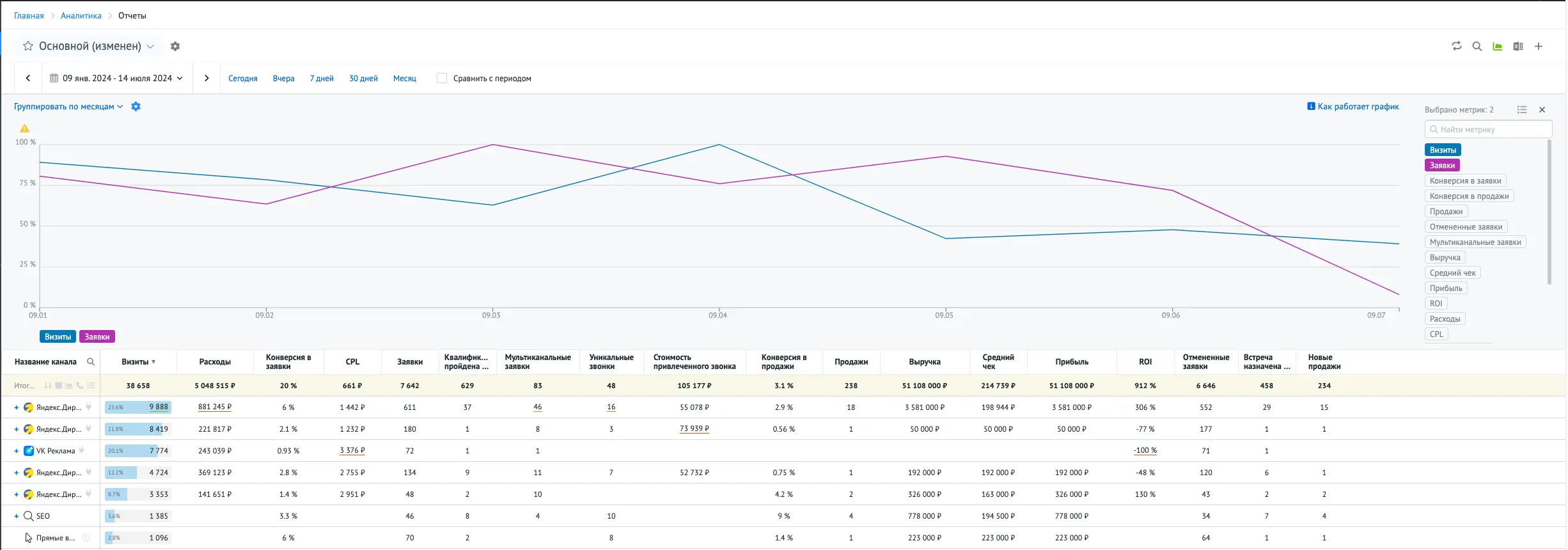The height and width of the screenshot is (550, 1568).
Task: Toggle the 'Конверсия в заявки' metric tag
Action: coord(1465,181)
